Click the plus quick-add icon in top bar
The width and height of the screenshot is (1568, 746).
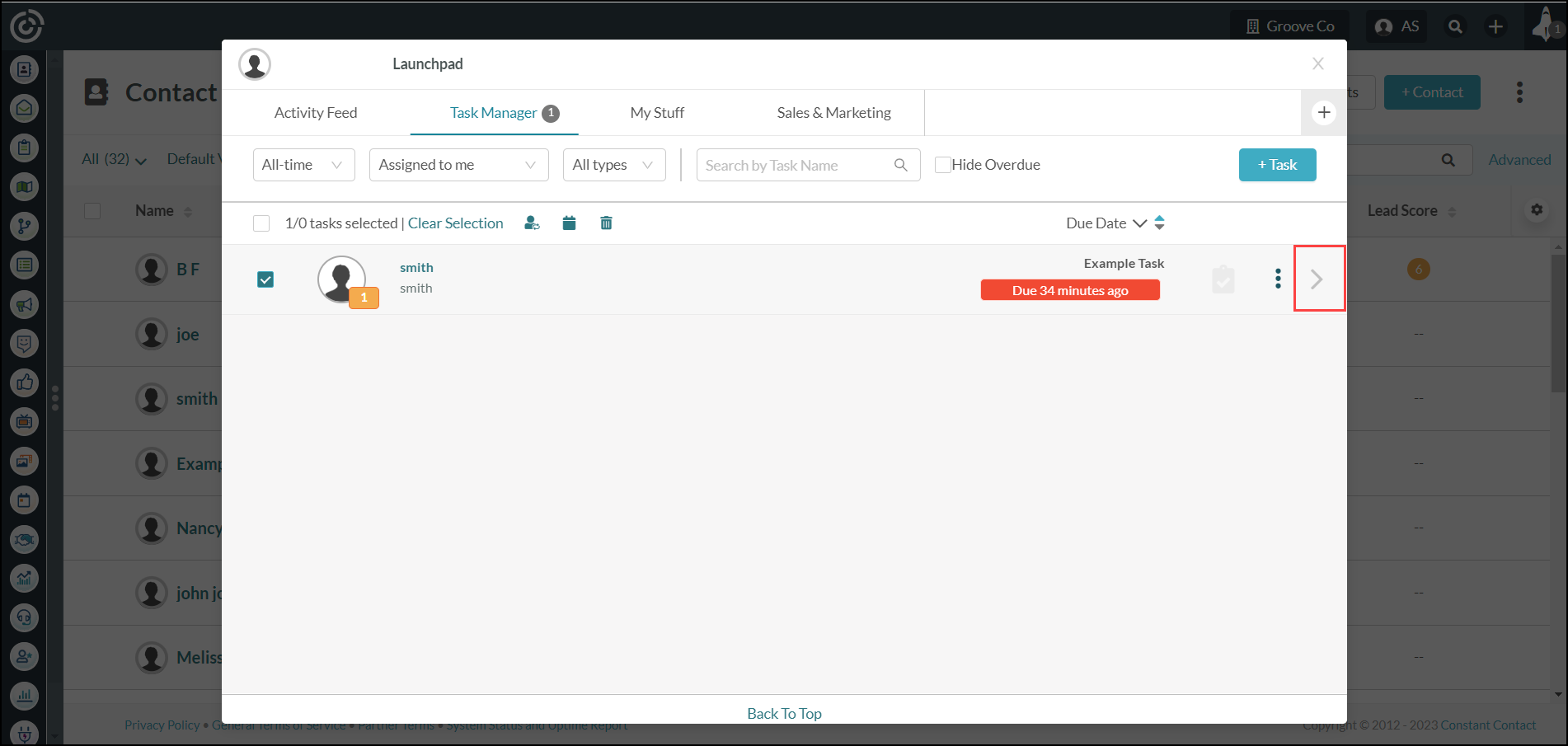(1495, 26)
